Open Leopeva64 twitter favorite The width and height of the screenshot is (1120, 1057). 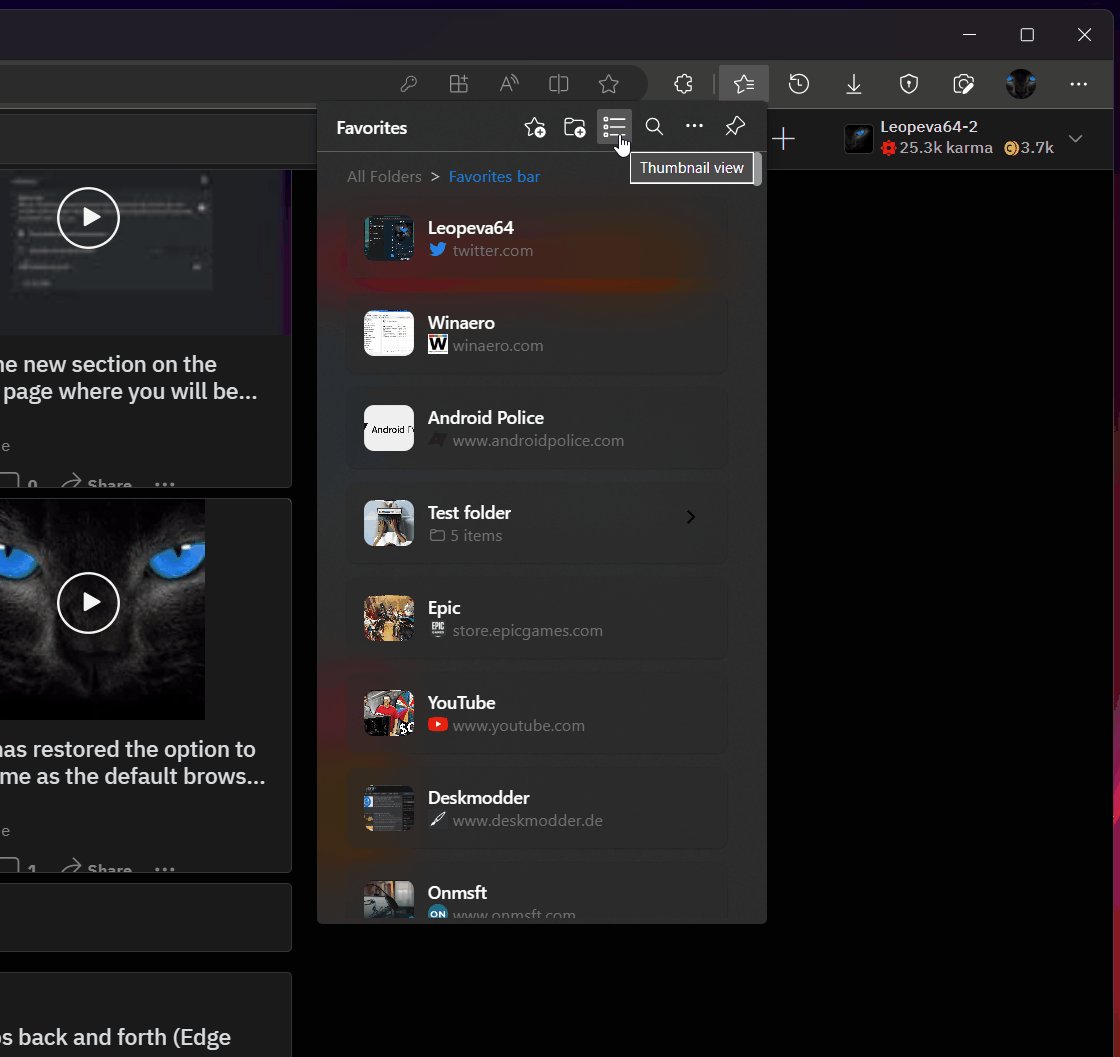tap(537, 239)
